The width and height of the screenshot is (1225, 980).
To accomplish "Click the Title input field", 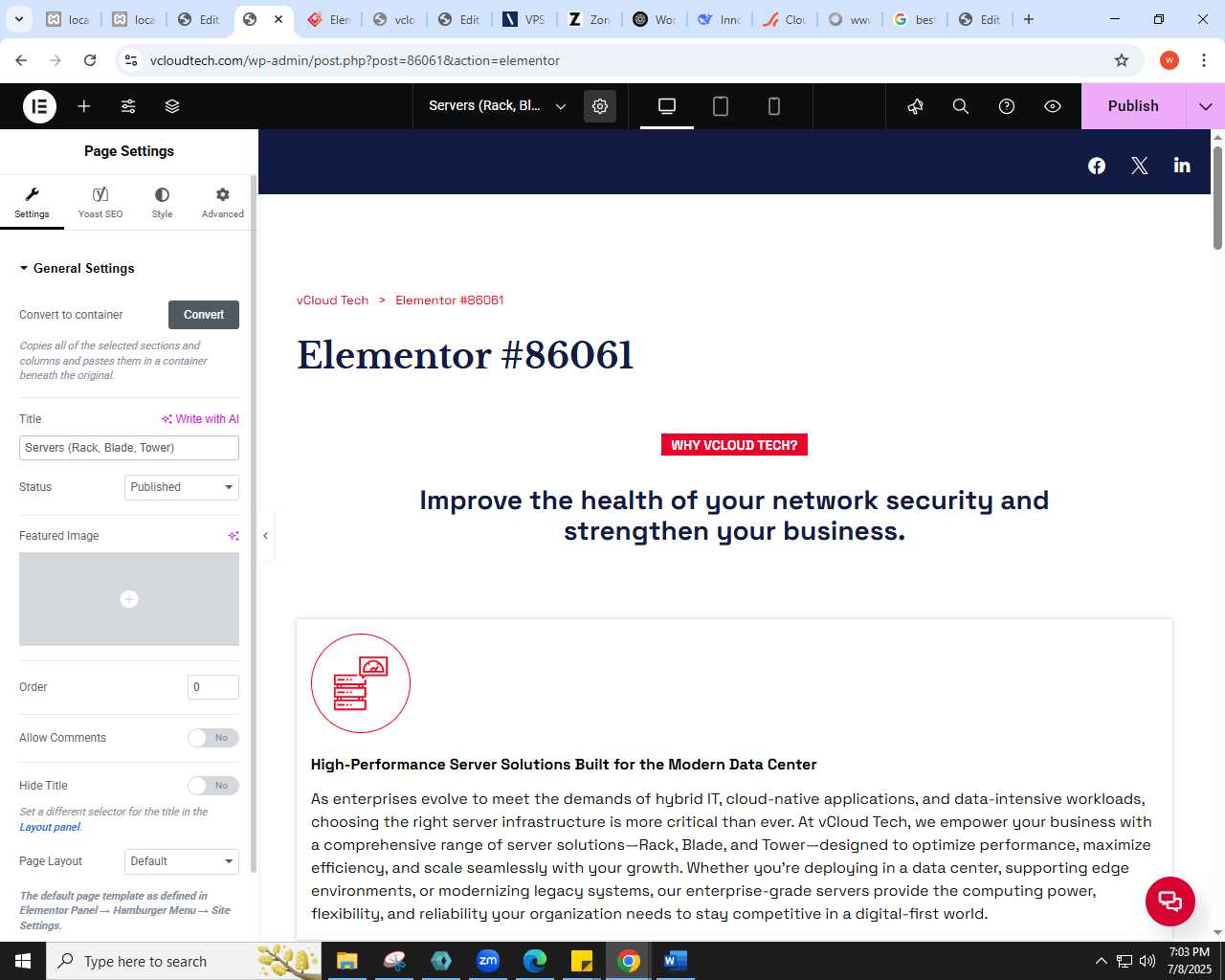I will click(129, 448).
